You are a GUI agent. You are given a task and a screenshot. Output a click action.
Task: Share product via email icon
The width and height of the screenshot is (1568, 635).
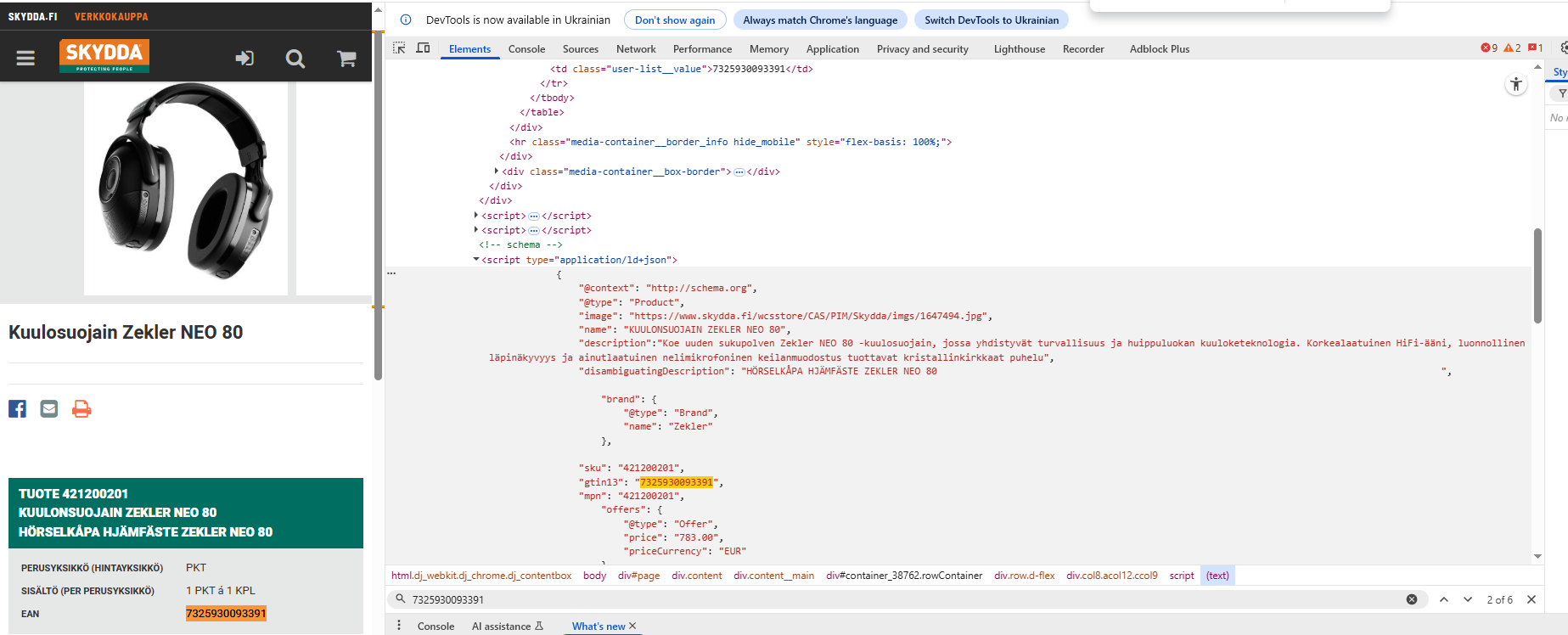[49, 408]
